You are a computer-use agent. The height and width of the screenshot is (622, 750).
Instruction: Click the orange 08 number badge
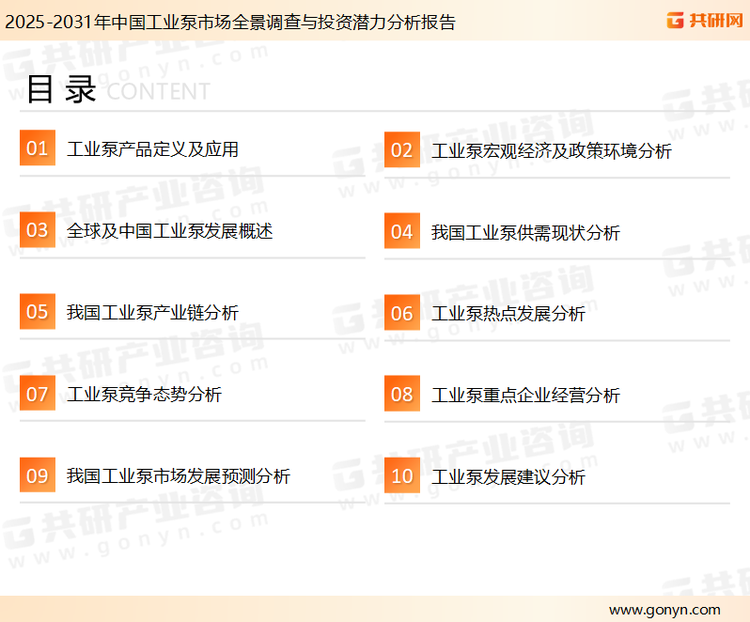(402, 394)
